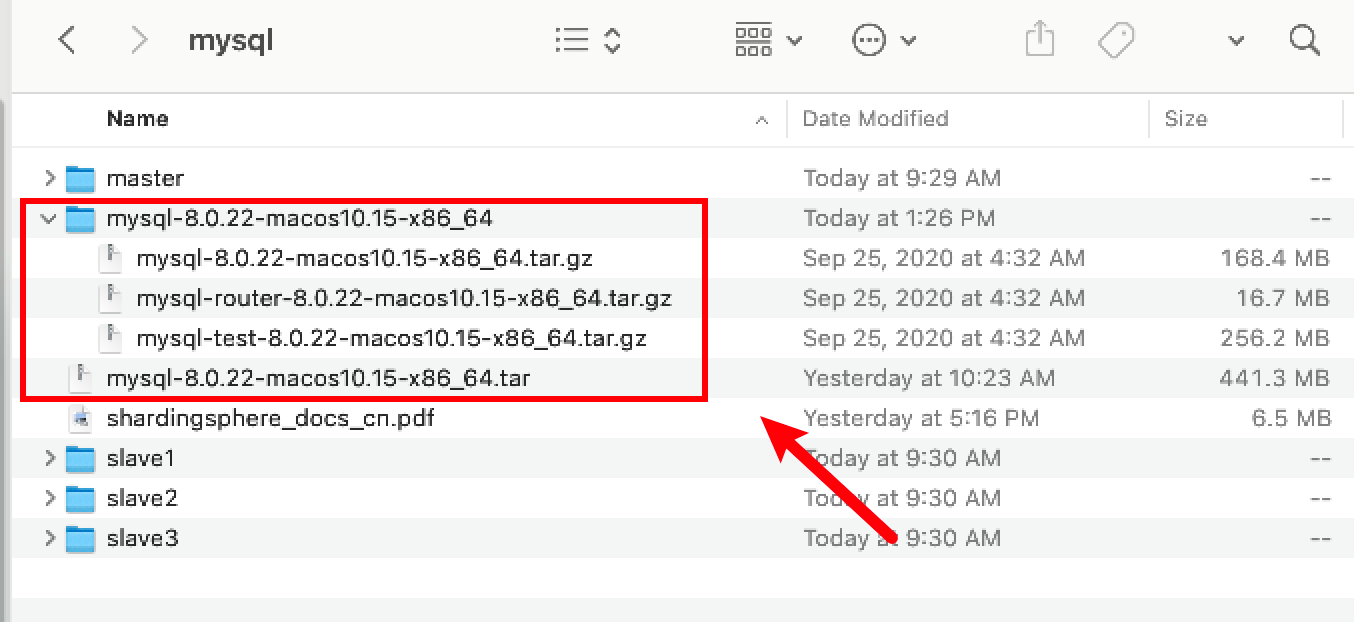
Task: Select mysql-router-8.0.22 tar.gz file
Action: (x=403, y=298)
